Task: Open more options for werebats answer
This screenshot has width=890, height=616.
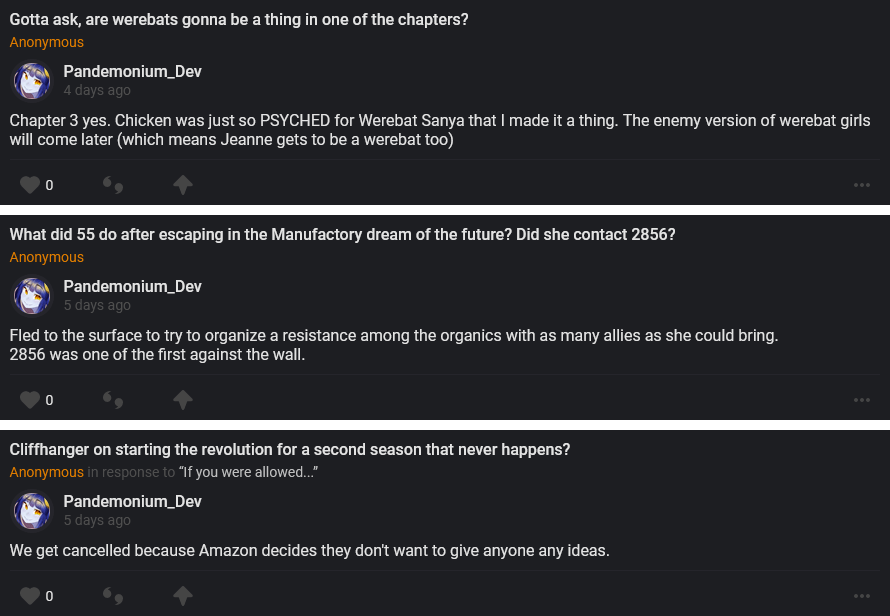Action: click(x=862, y=185)
